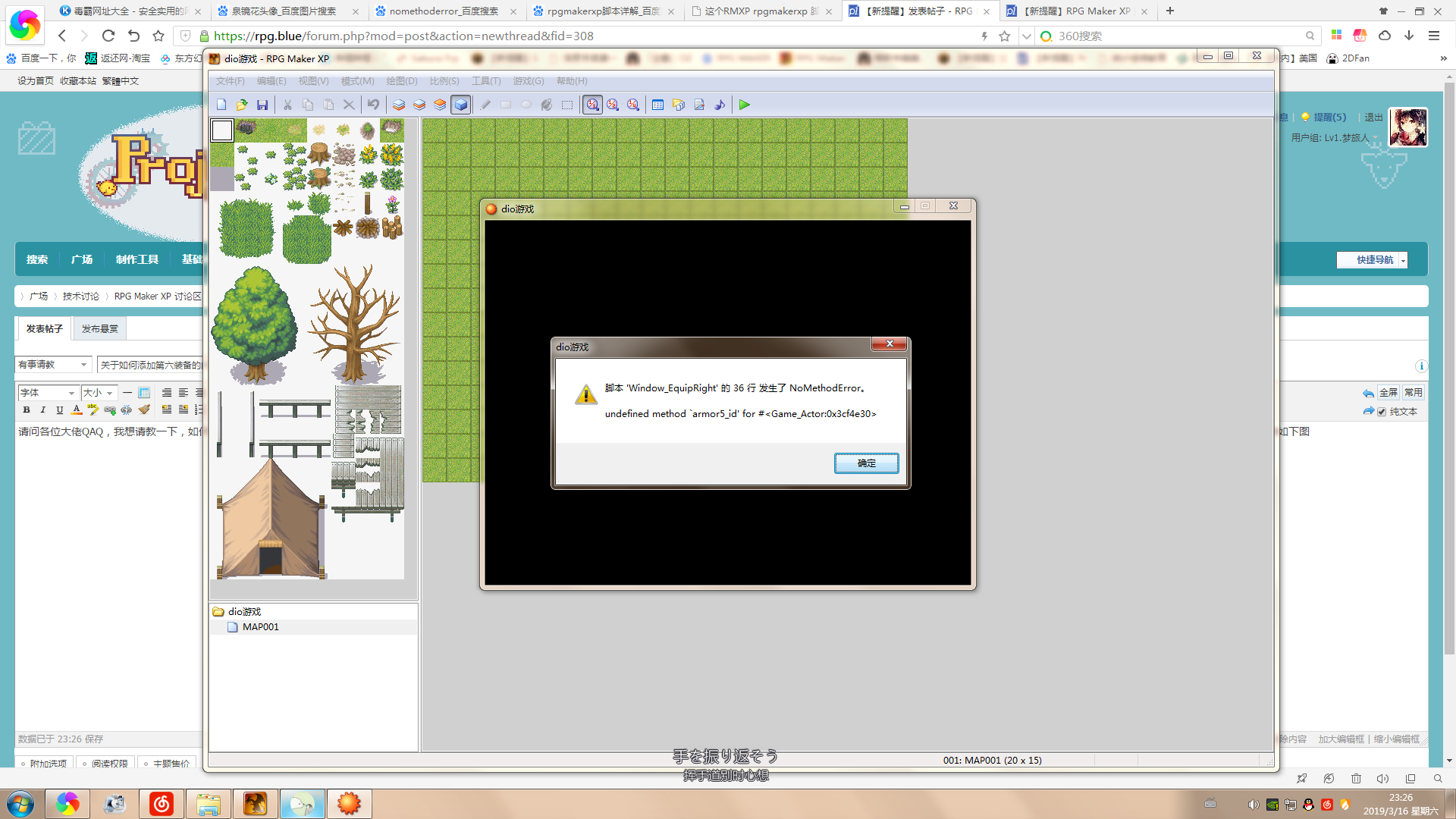The height and width of the screenshot is (819, 1456).
Task: Open the file explorer icon on taskbar
Action: pyautogui.click(x=209, y=804)
